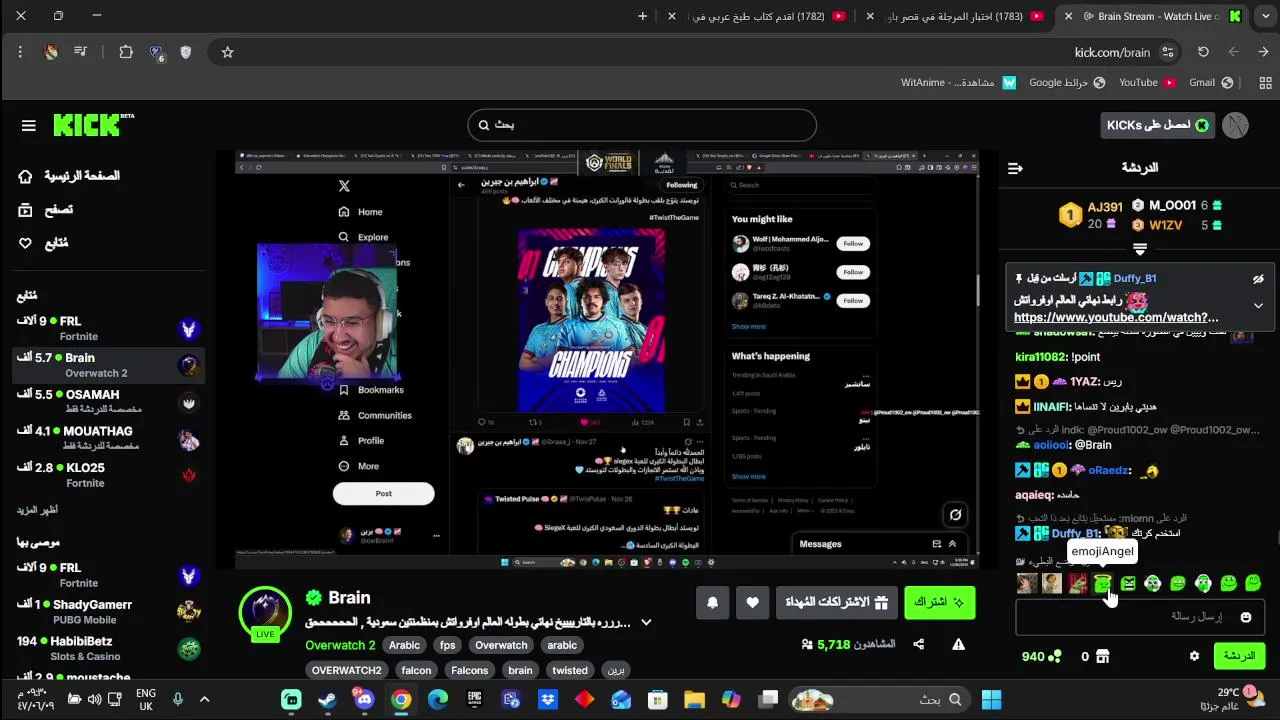Open the Gmail bookmark
Image resolution: width=1280 pixels, height=720 pixels.
pos(1211,83)
